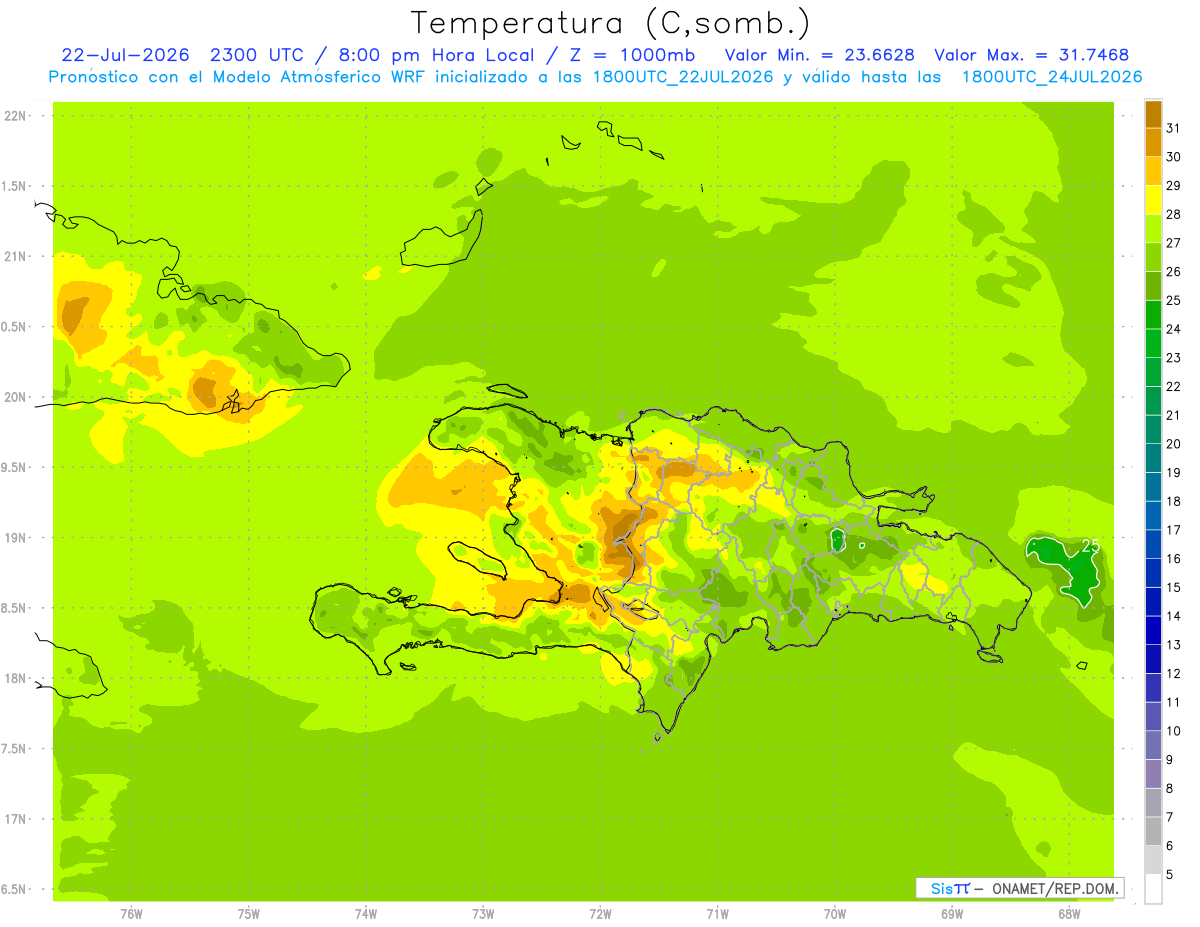Image resolution: width=1200 pixels, height=927 pixels.
Task: Click "8:00 pm Hora Local" text
Action: tap(435, 55)
